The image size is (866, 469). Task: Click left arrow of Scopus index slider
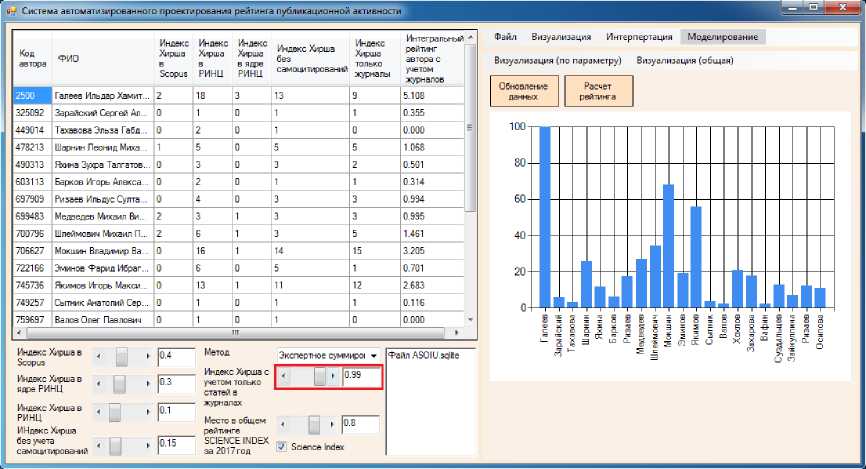pos(98,356)
